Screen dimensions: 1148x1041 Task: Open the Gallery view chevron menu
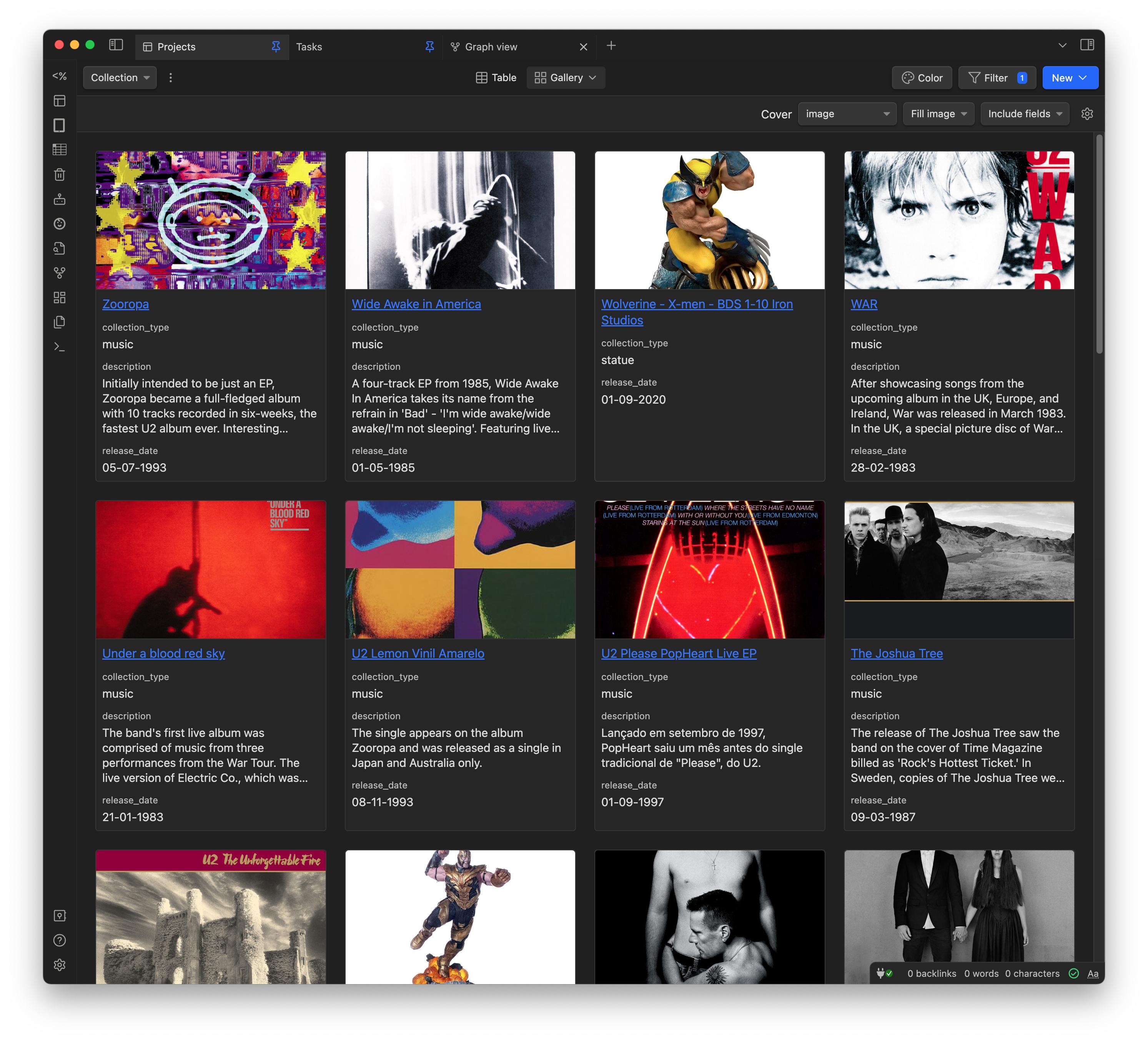(593, 77)
